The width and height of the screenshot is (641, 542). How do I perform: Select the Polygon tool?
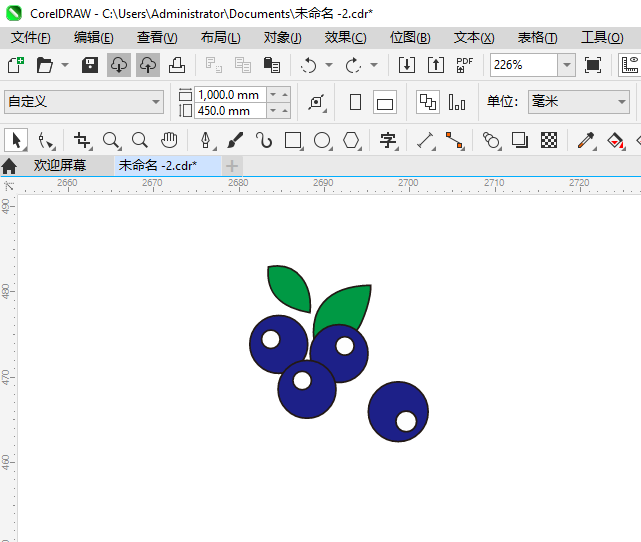351,141
